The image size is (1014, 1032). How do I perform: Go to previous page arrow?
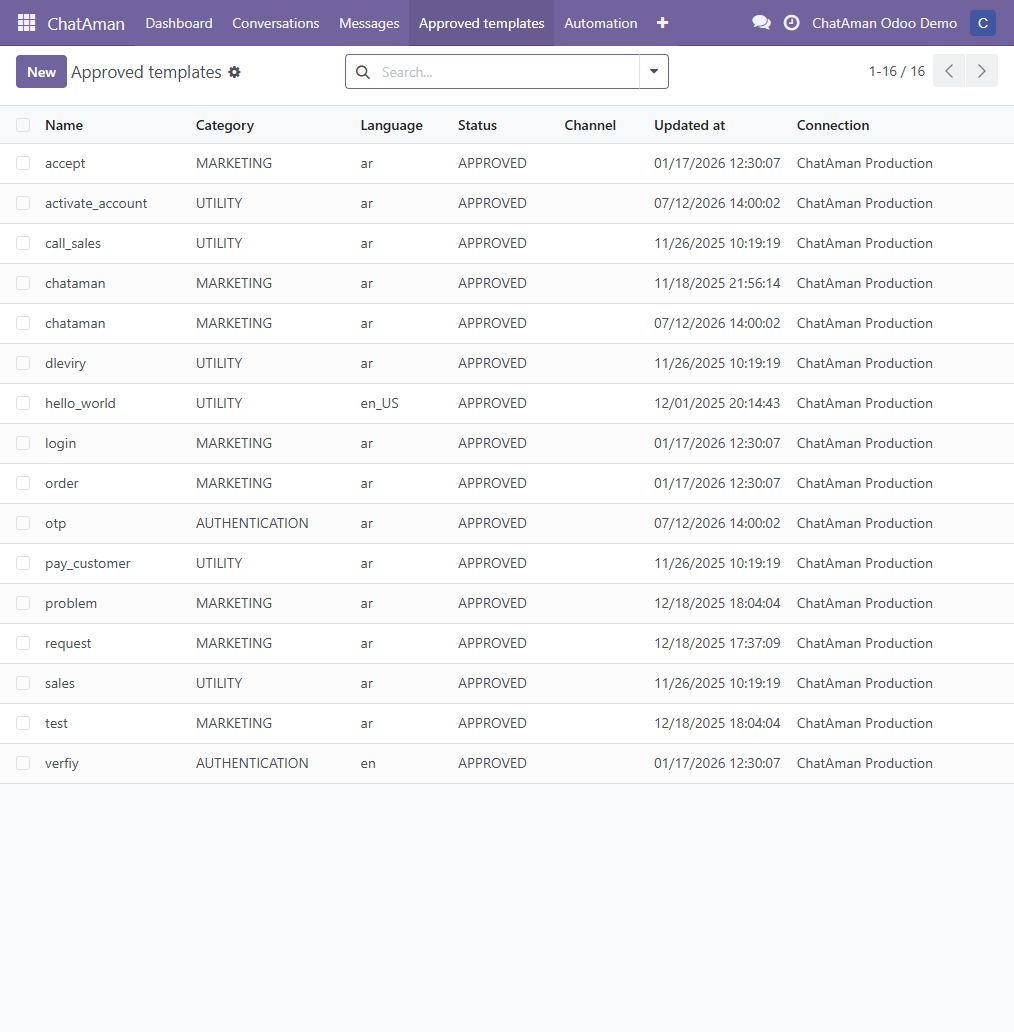[x=949, y=71]
